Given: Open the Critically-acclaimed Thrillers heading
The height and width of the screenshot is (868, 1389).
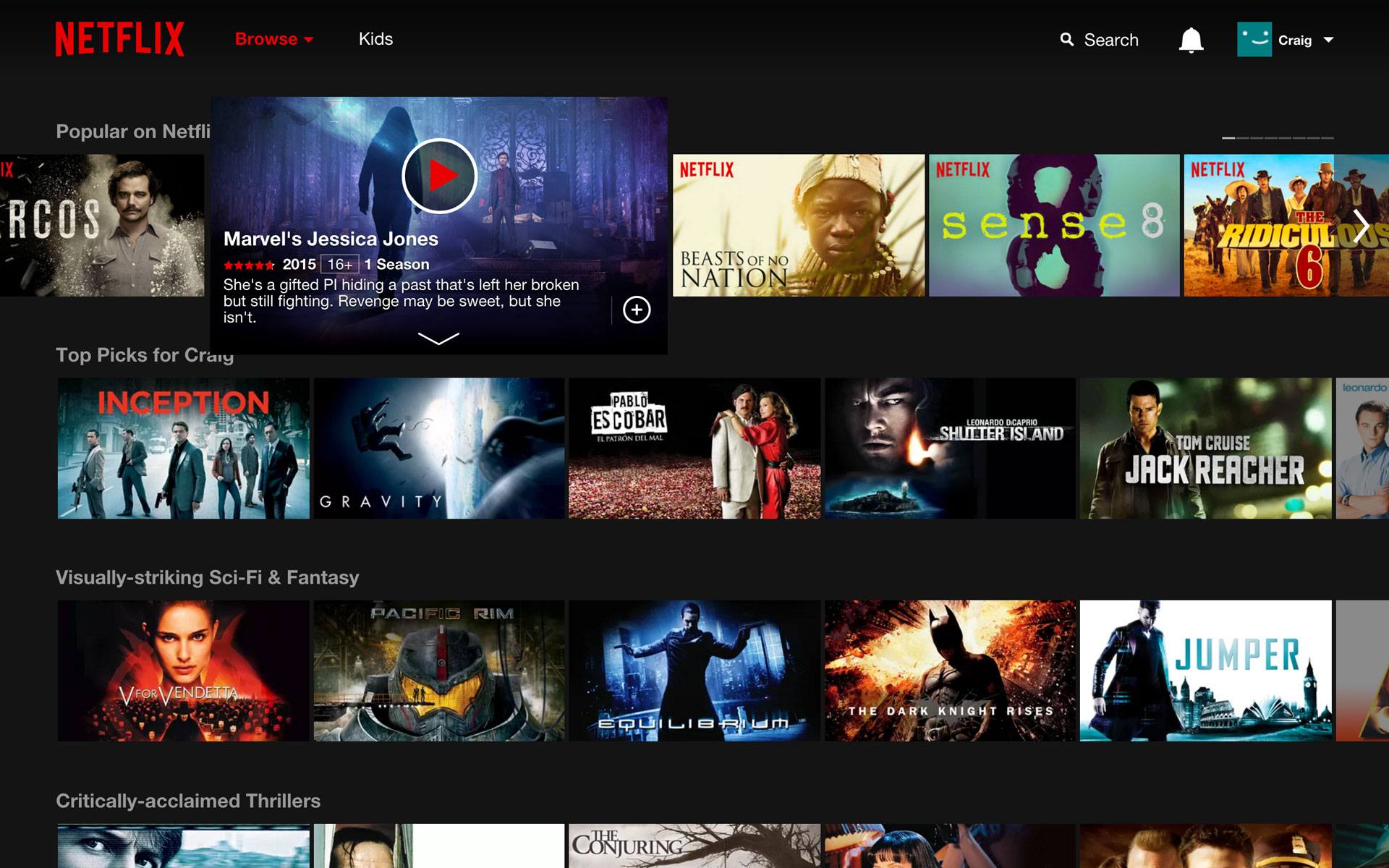Looking at the screenshot, I should point(188,801).
